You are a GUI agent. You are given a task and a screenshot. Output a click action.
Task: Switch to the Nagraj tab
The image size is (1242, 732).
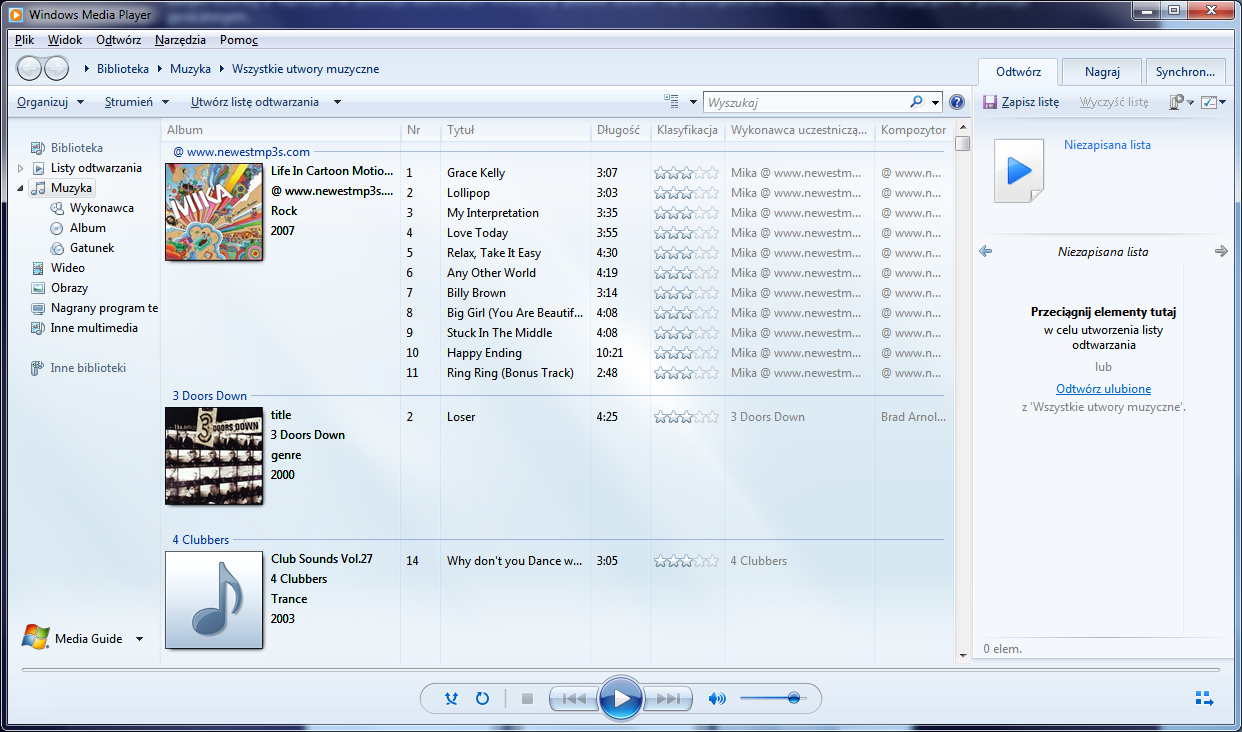click(x=1102, y=72)
